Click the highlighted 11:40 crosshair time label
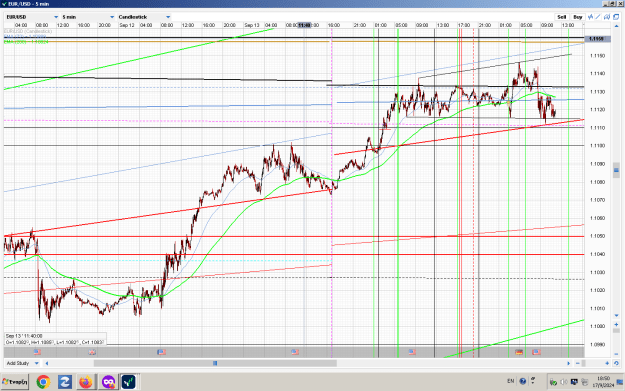Image resolution: width=625 pixels, height=391 pixels. pos(305,25)
